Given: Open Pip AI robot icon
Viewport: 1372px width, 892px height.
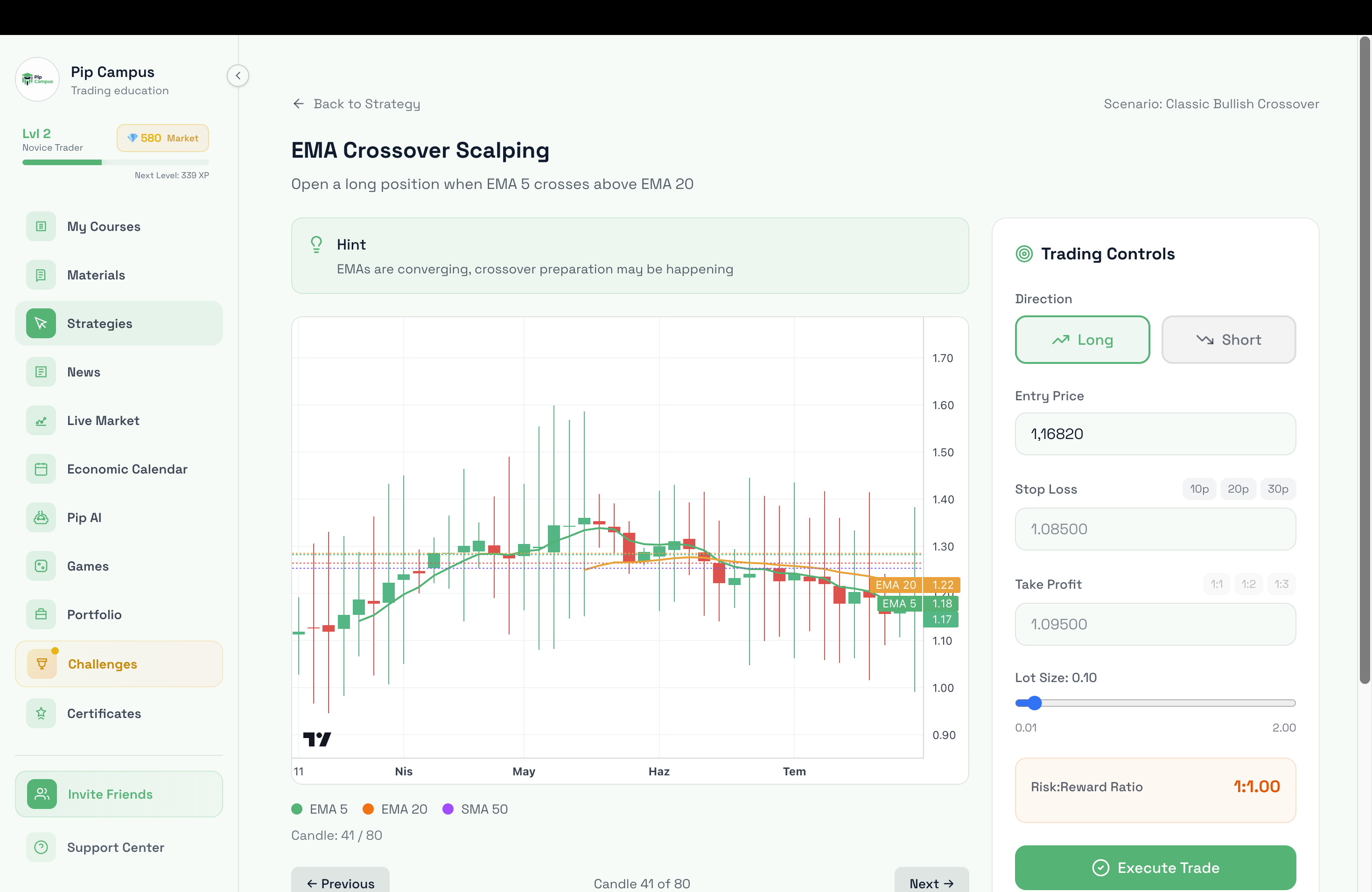Looking at the screenshot, I should pyautogui.click(x=41, y=517).
